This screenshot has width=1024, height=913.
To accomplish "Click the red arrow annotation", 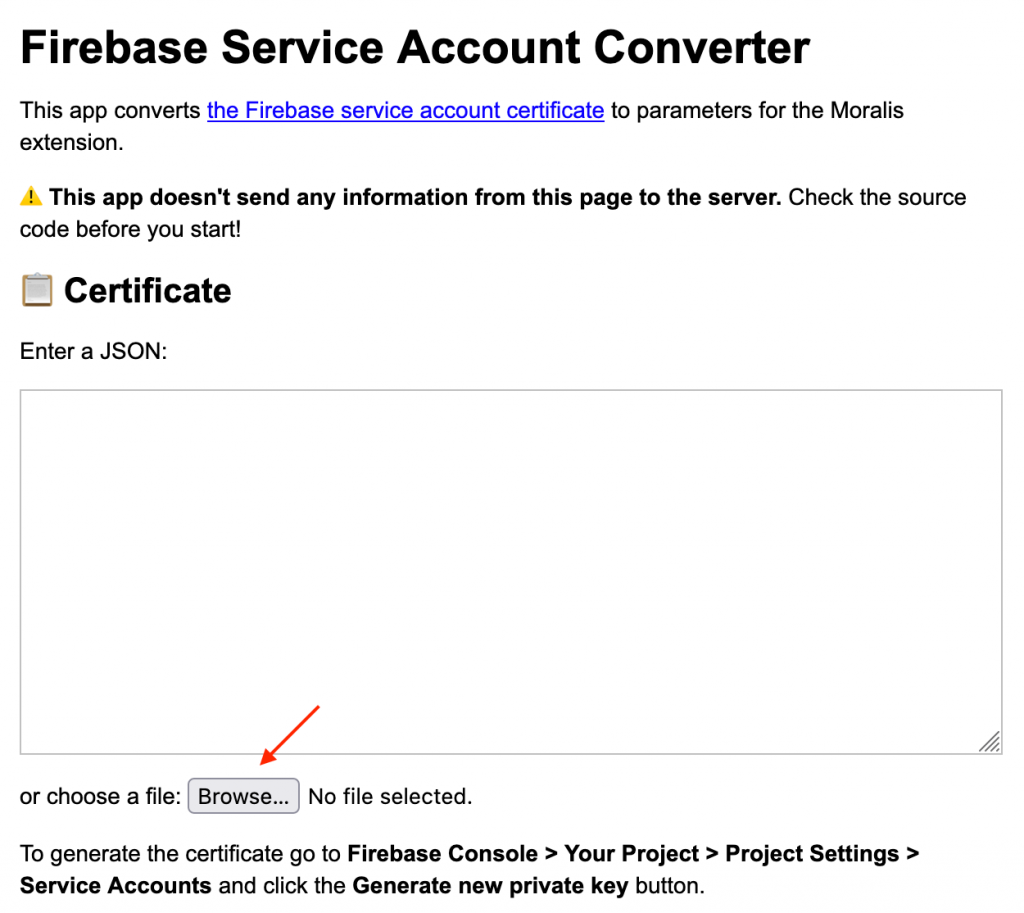I will click(289, 735).
